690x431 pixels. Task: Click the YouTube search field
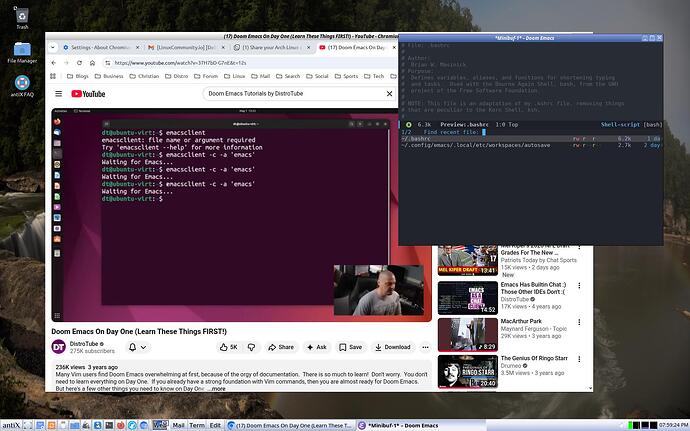293,93
